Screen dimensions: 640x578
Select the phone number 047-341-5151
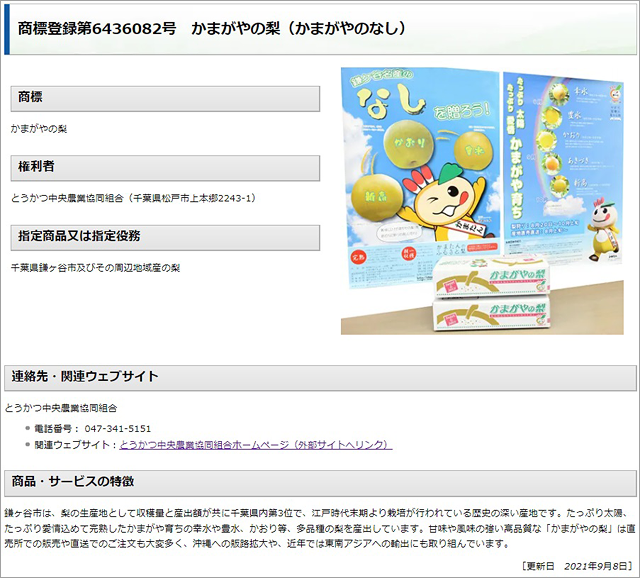coord(118,429)
